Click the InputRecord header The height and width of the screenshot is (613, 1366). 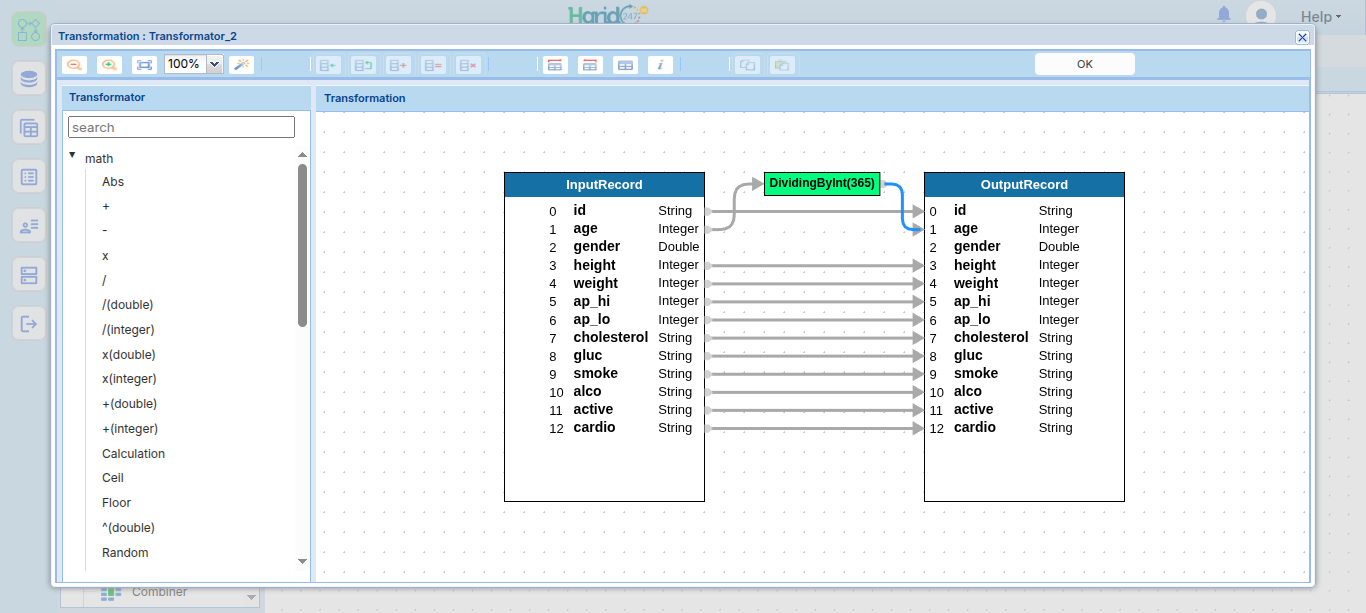pyautogui.click(x=604, y=185)
